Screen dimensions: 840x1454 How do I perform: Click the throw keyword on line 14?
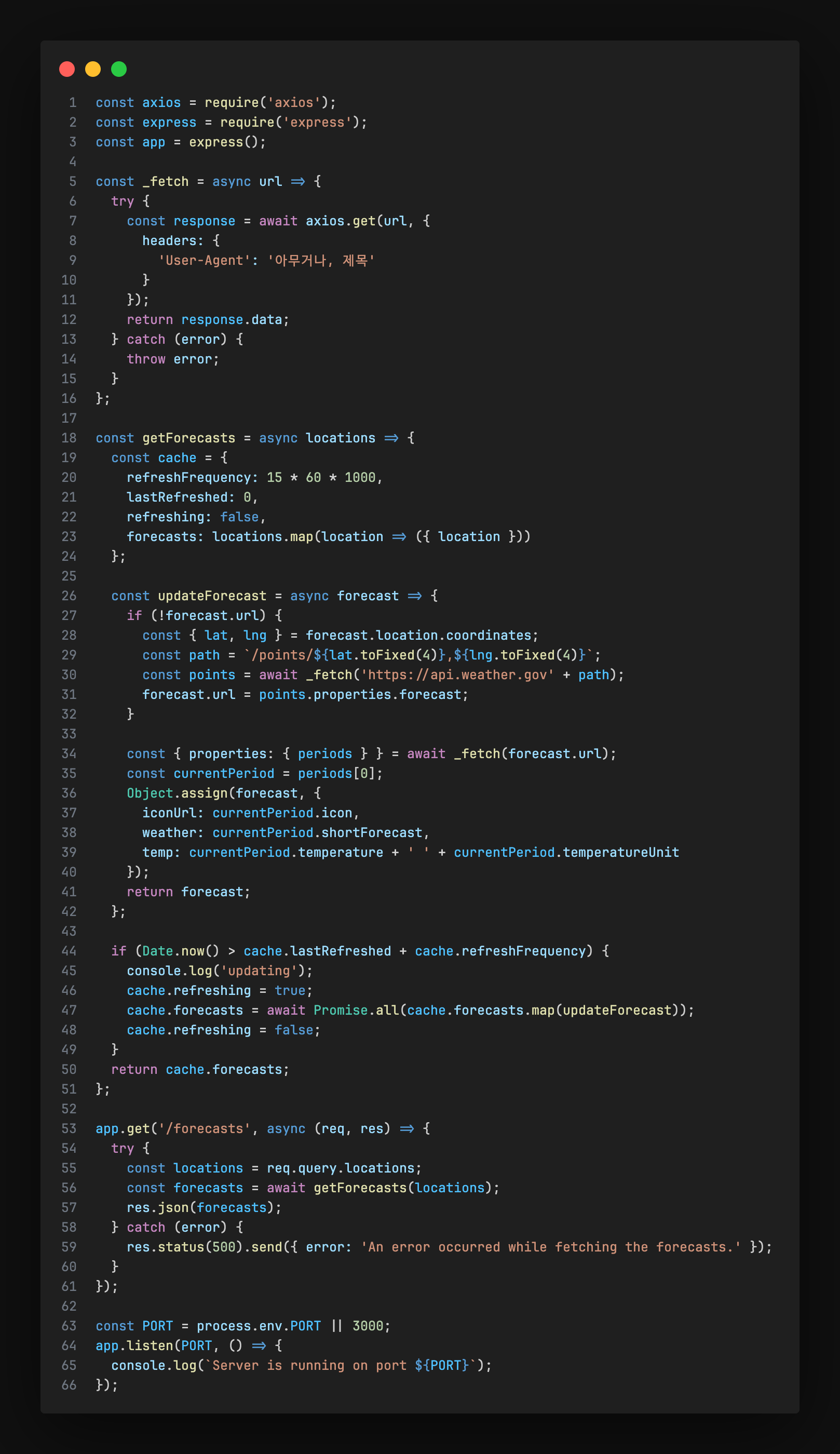[x=146, y=359]
